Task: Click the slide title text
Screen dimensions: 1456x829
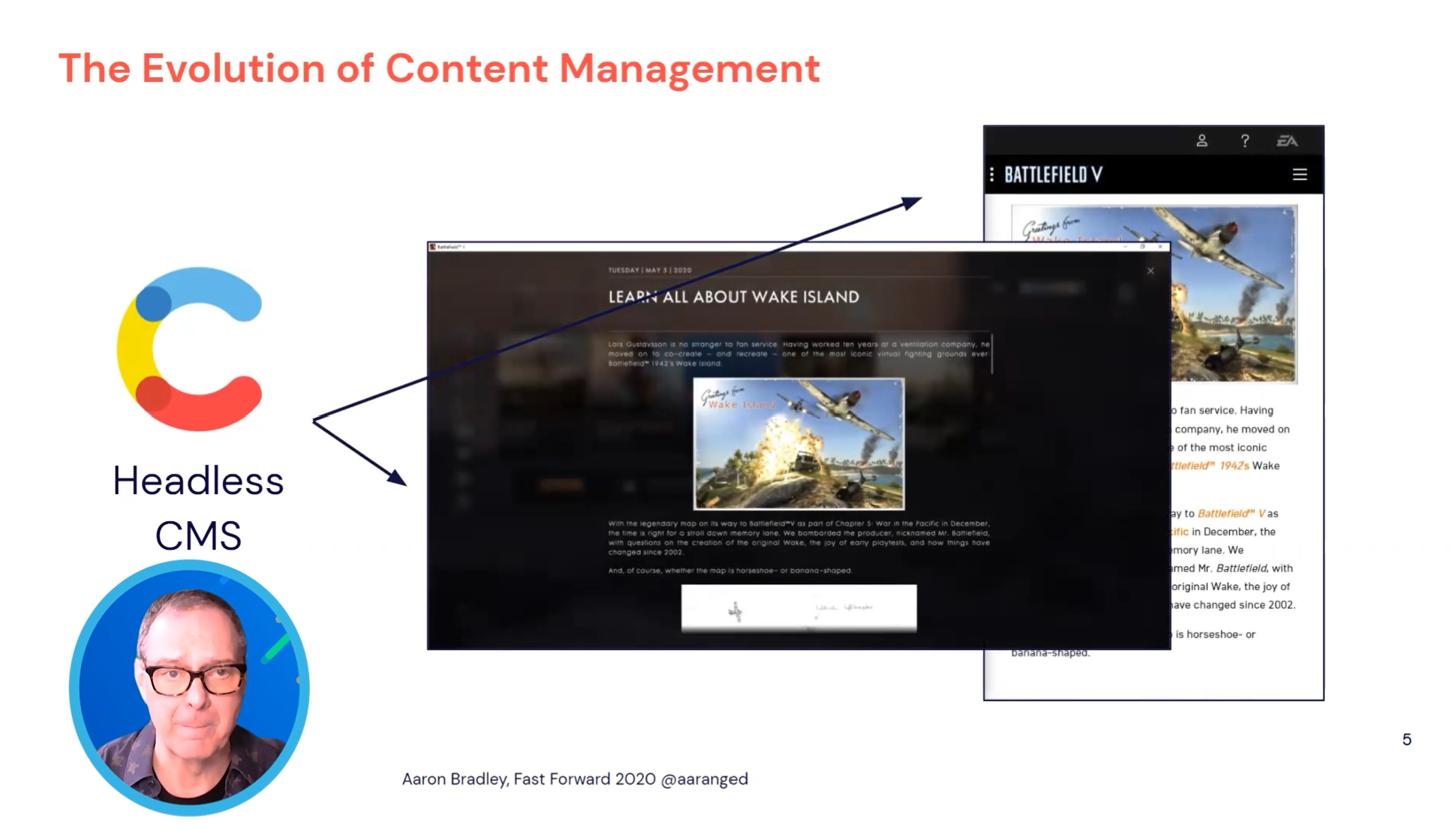Action: click(439, 68)
